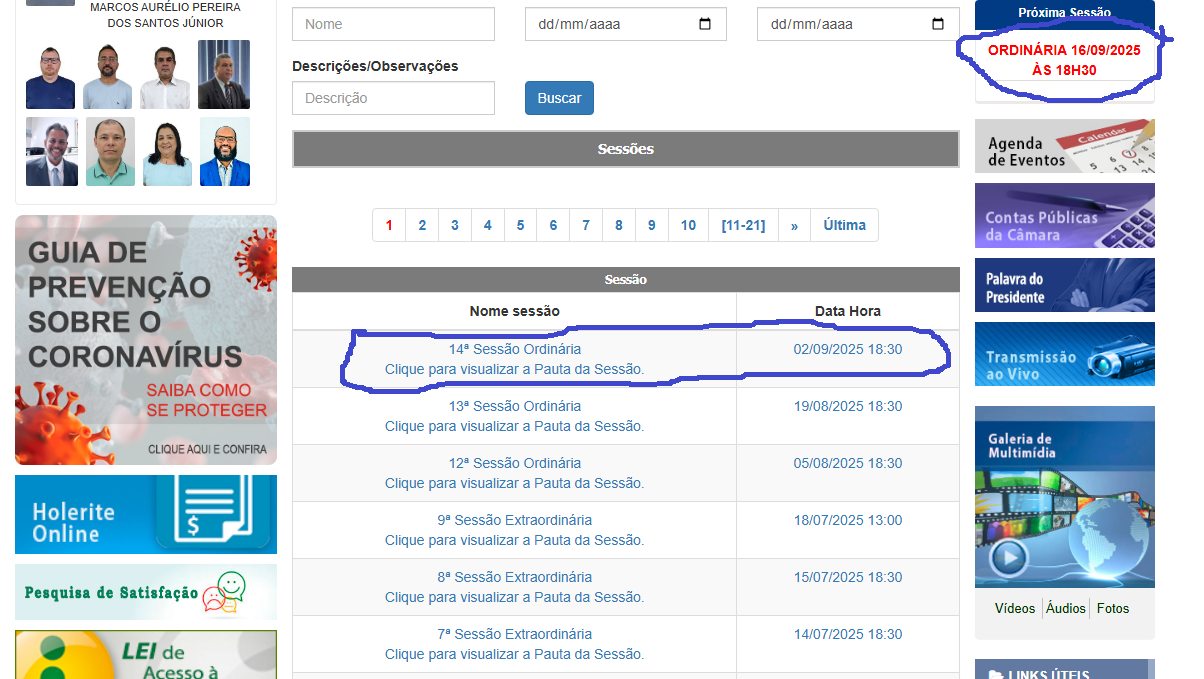Jump to page 10 of sessions
The image size is (1204, 679).
pos(688,225)
